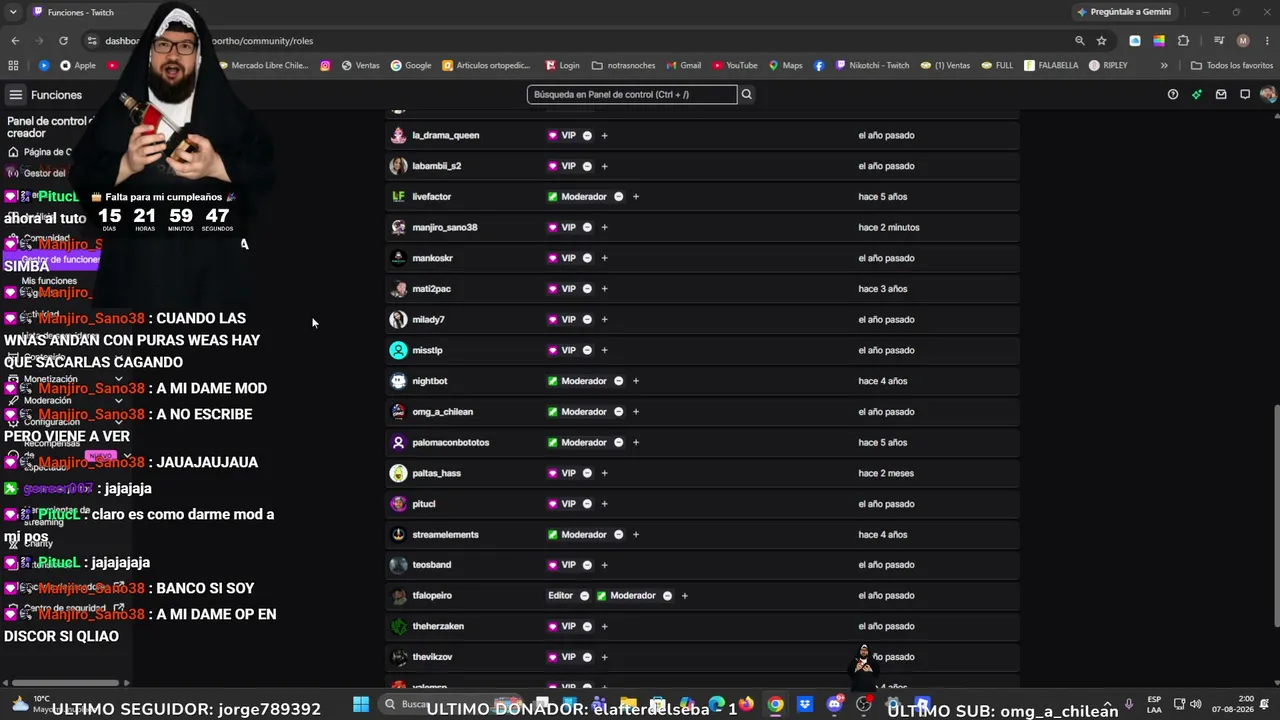Remove the VIP role from pitucl
1280x720 pixels.
(587, 504)
